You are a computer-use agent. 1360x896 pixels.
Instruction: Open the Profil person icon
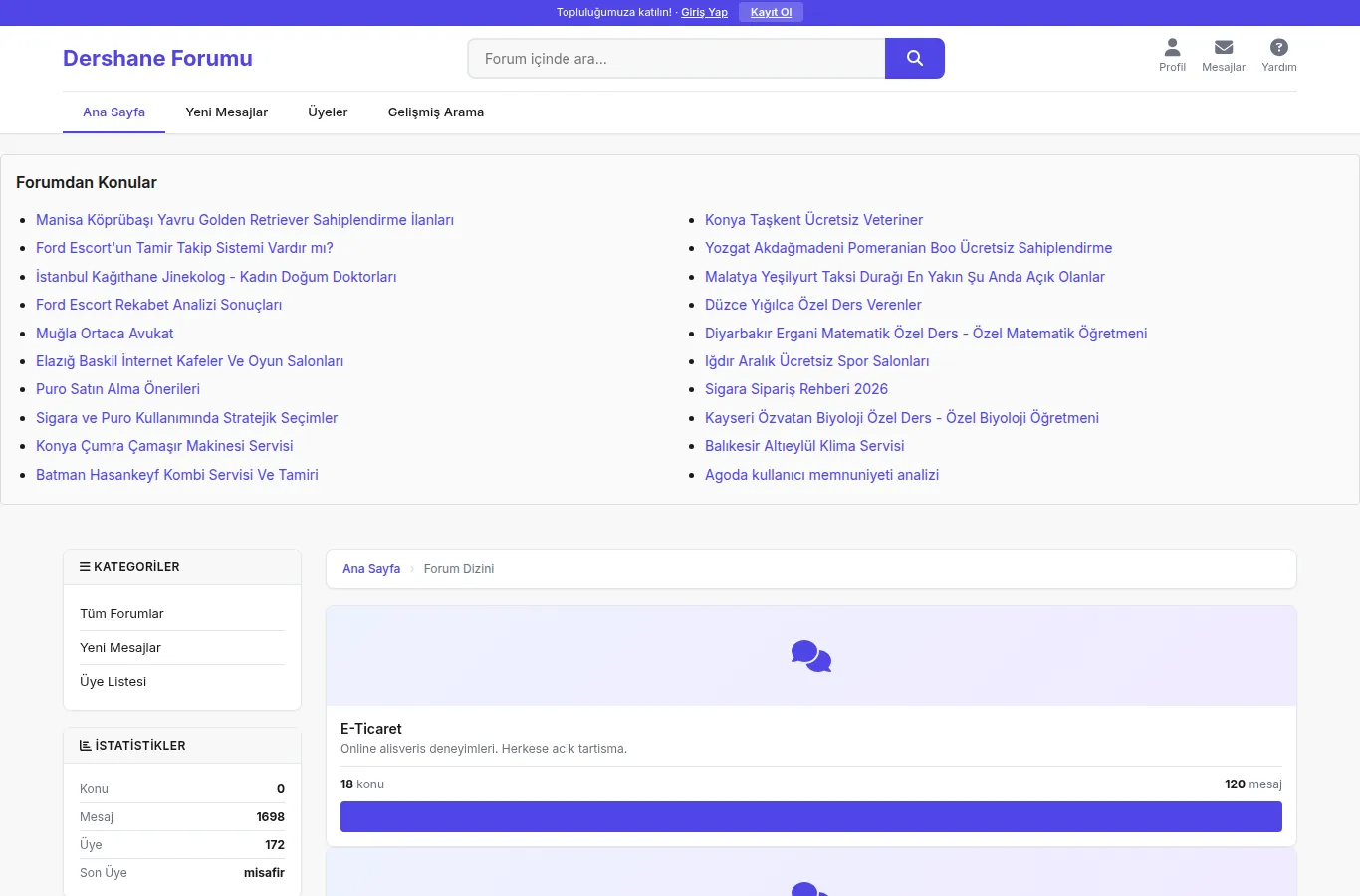tap(1172, 47)
